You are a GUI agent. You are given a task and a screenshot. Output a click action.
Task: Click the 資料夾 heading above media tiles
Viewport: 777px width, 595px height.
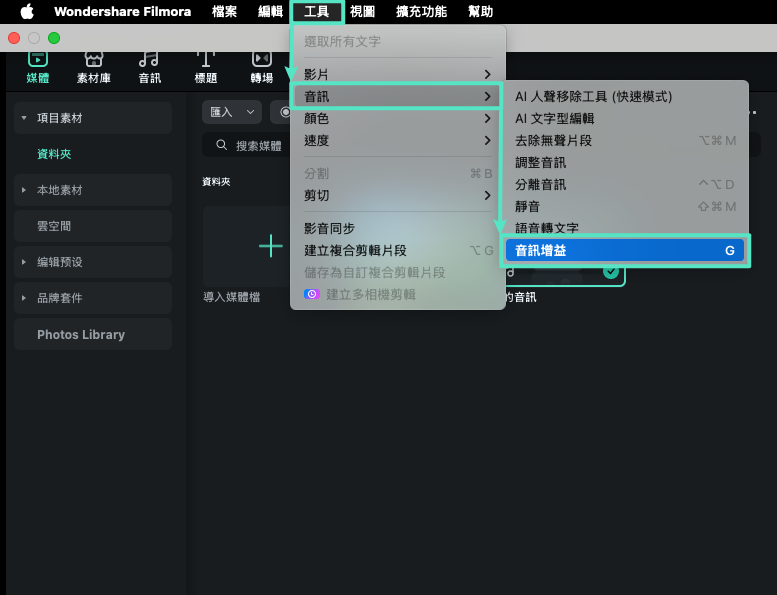[216, 182]
